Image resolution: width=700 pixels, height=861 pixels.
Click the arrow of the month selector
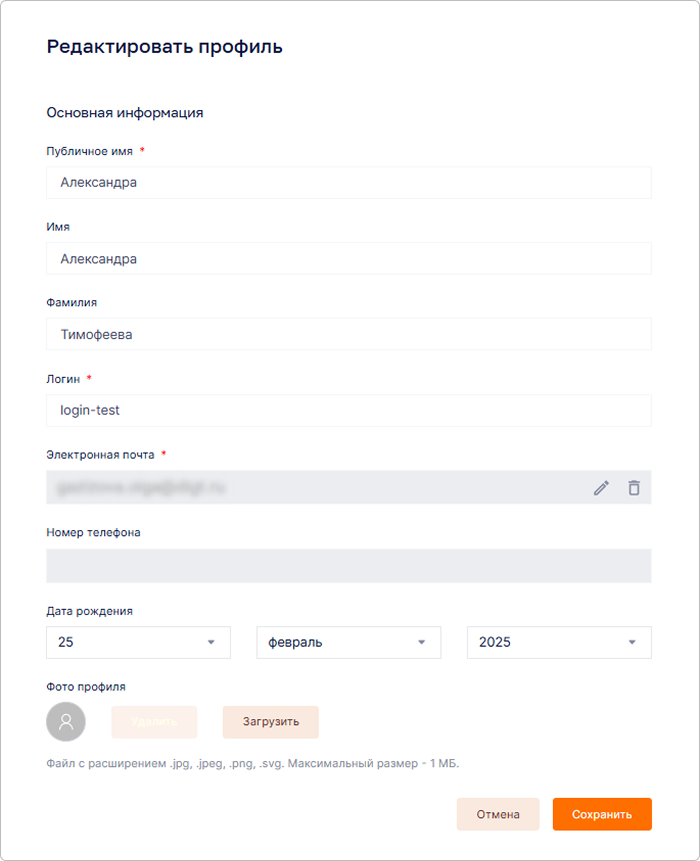coord(422,642)
